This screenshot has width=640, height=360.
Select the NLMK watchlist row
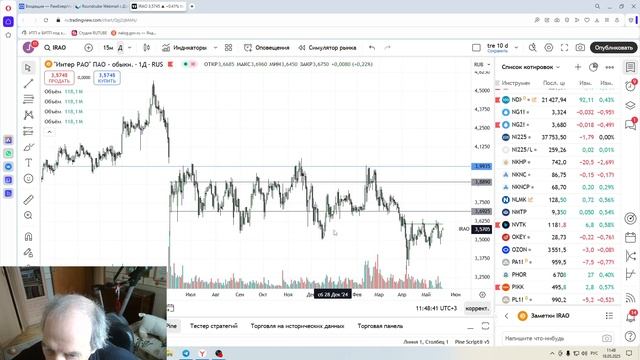pos(558,200)
